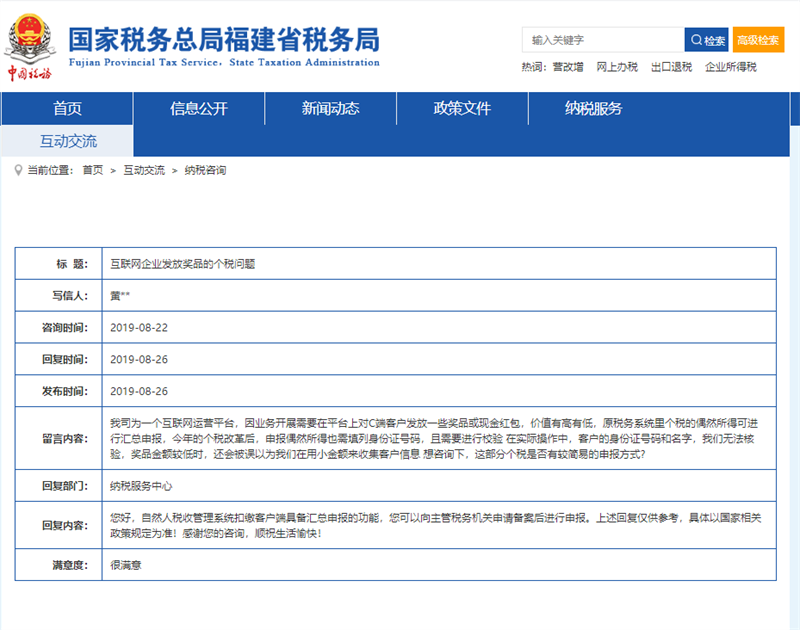Image resolution: width=800 pixels, height=630 pixels.
Task: Select the 网上办税 hot keyword
Action: tap(616, 67)
